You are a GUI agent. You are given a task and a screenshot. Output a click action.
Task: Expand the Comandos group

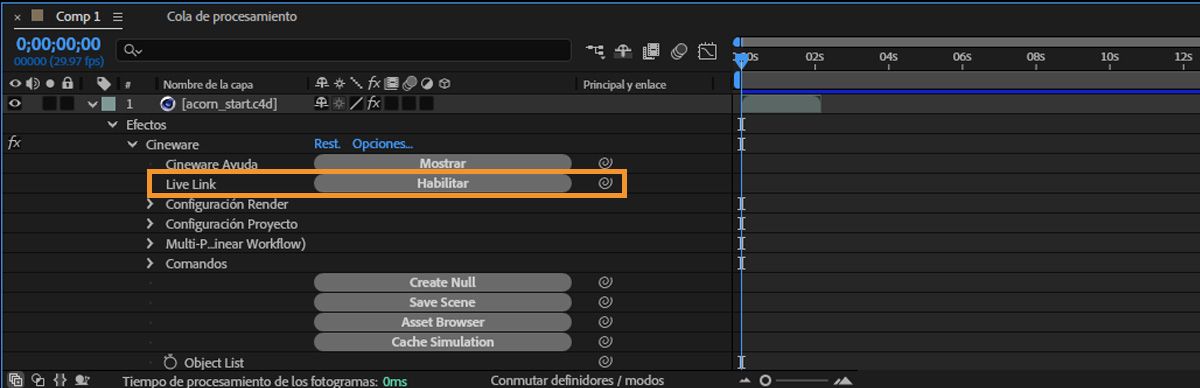tap(151, 264)
